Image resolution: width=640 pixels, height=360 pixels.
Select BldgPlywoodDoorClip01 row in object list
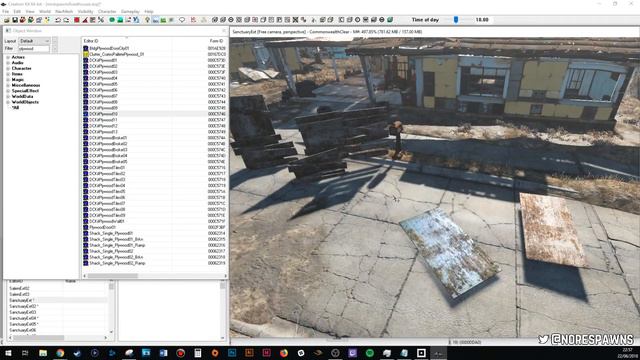point(109,48)
